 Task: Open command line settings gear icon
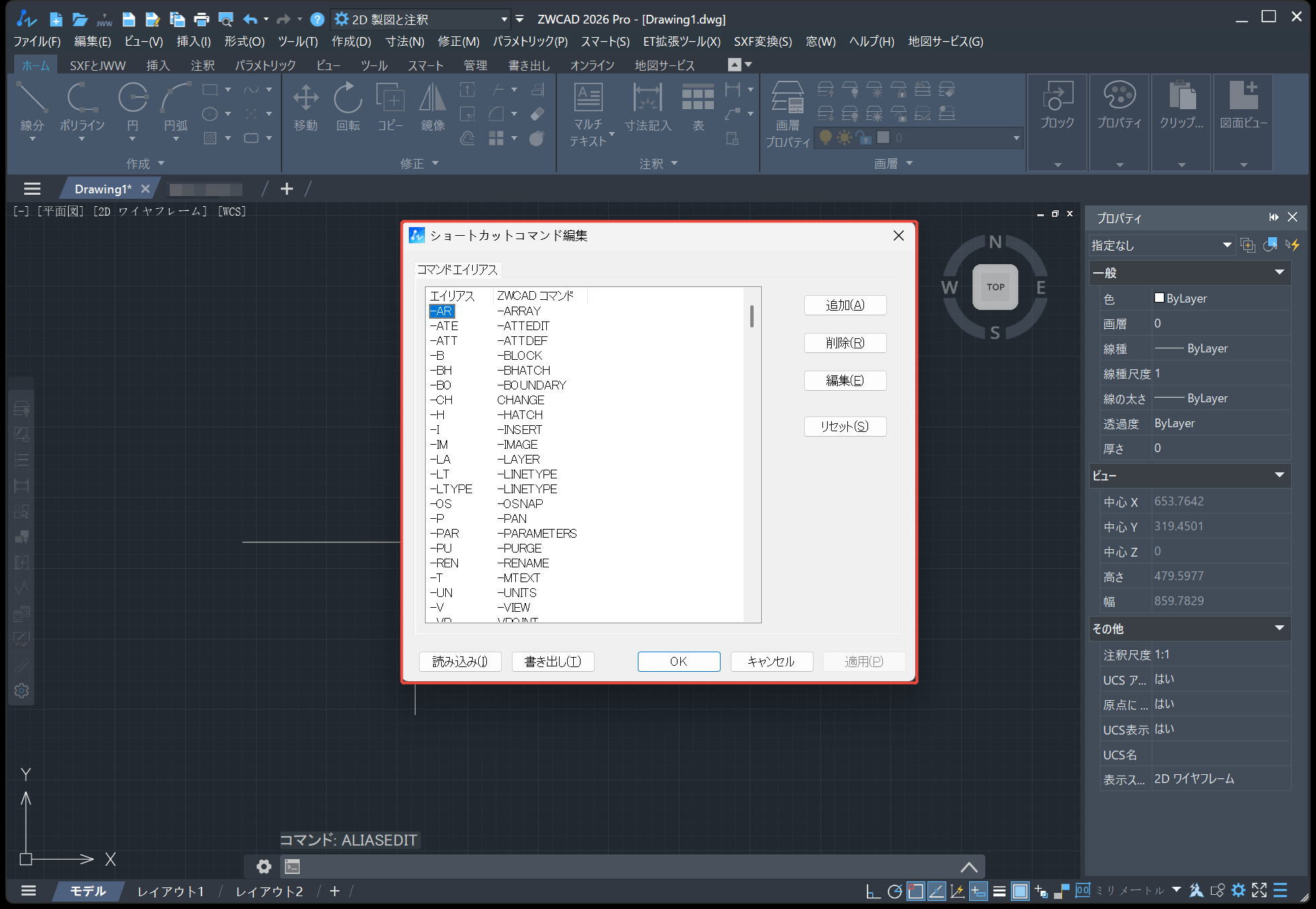[x=264, y=866]
